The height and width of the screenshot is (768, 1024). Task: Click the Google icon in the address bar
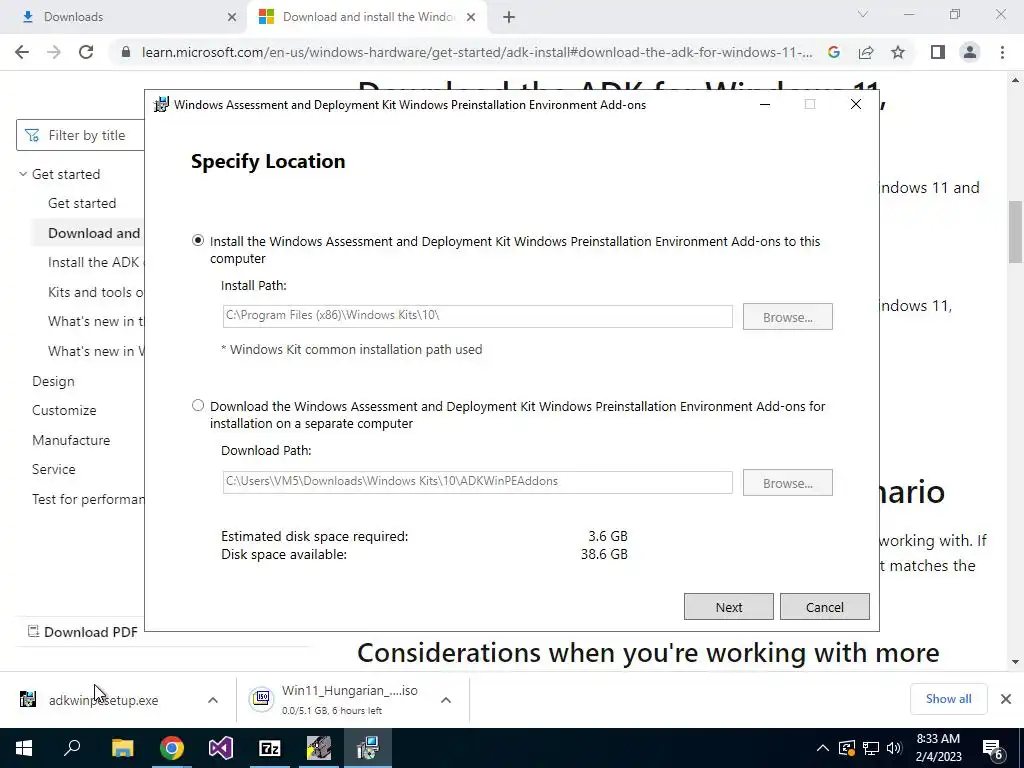833,52
